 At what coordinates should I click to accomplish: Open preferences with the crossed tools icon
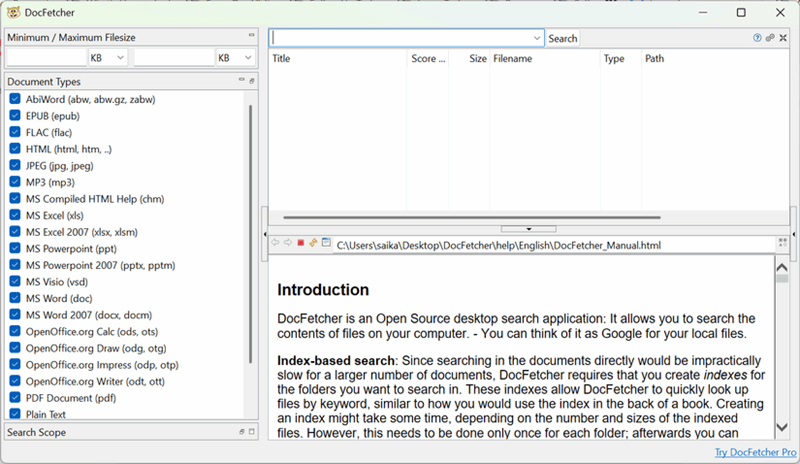click(783, 38)
